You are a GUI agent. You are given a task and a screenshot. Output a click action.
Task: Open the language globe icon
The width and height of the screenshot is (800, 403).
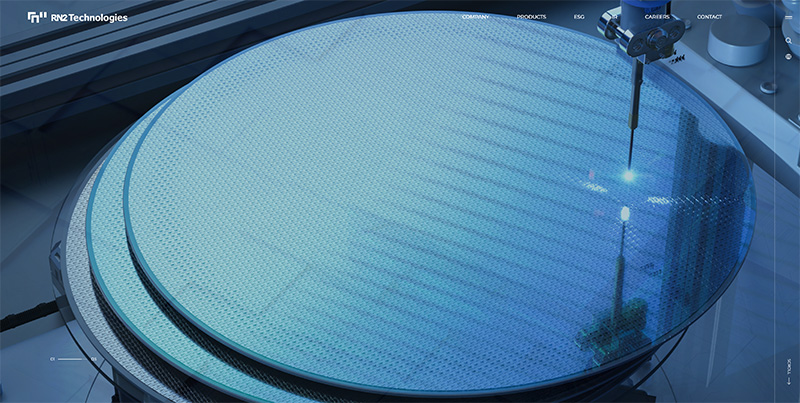pos(788,57)
